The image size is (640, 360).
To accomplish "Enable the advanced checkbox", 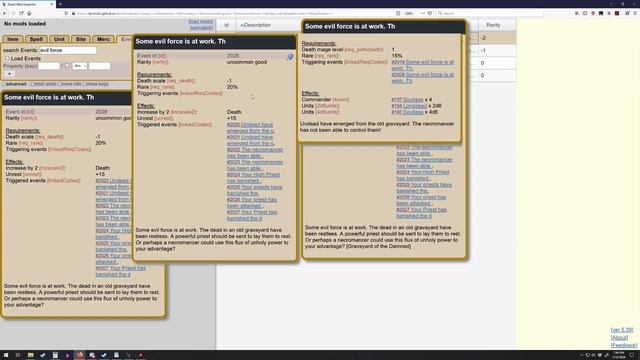I will 4,84.
